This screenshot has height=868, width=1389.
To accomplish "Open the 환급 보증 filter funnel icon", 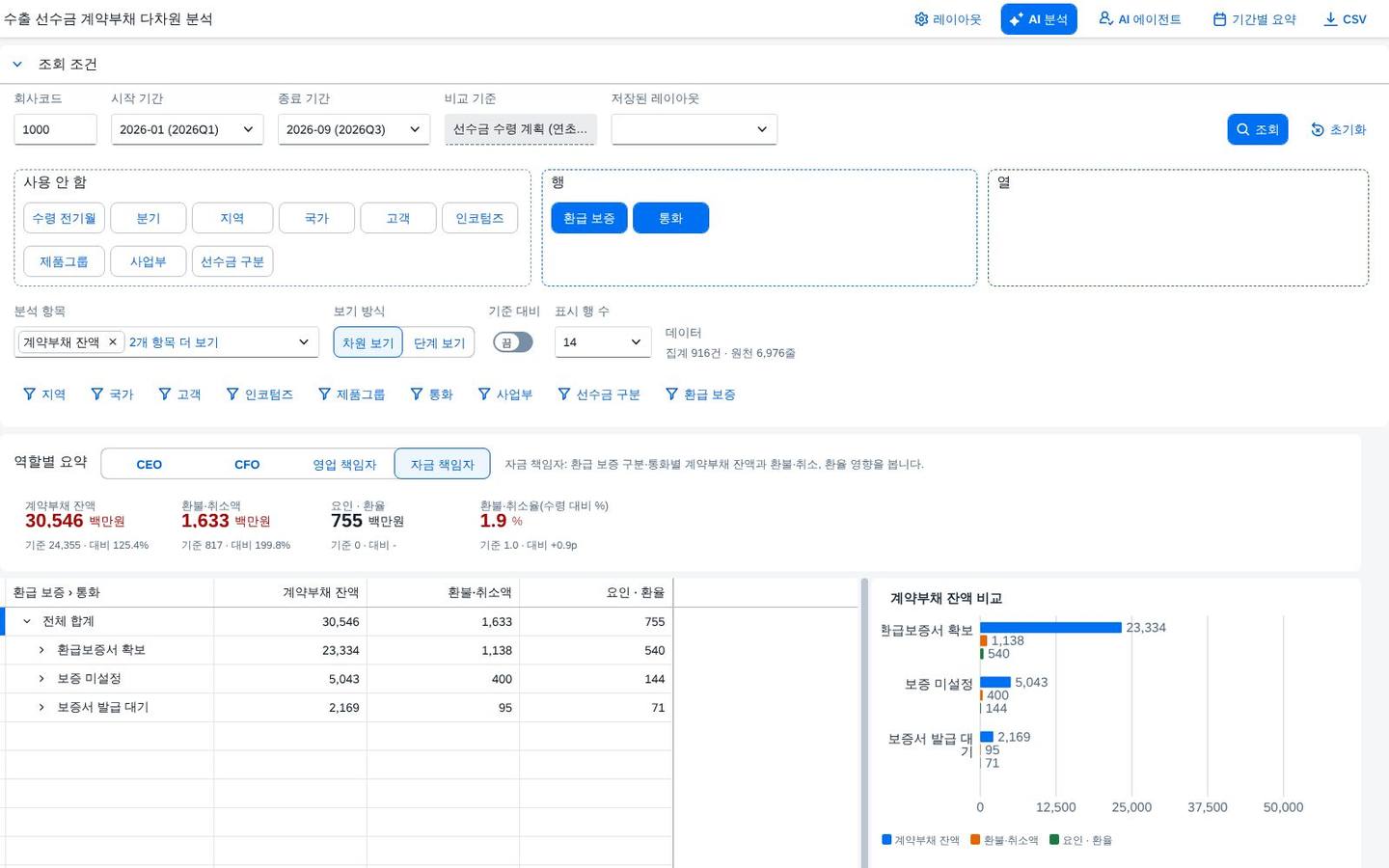I will (671, 394).
